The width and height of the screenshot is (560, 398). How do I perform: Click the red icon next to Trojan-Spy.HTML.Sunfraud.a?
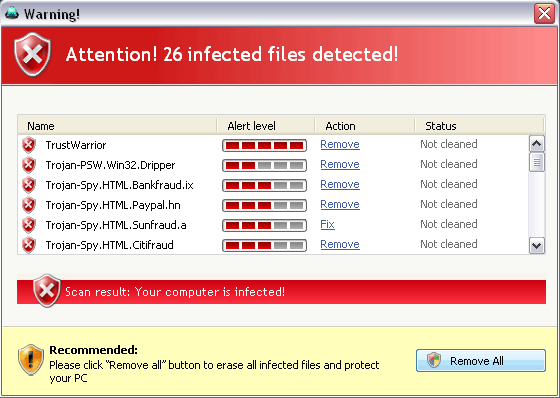click(29, 225)
